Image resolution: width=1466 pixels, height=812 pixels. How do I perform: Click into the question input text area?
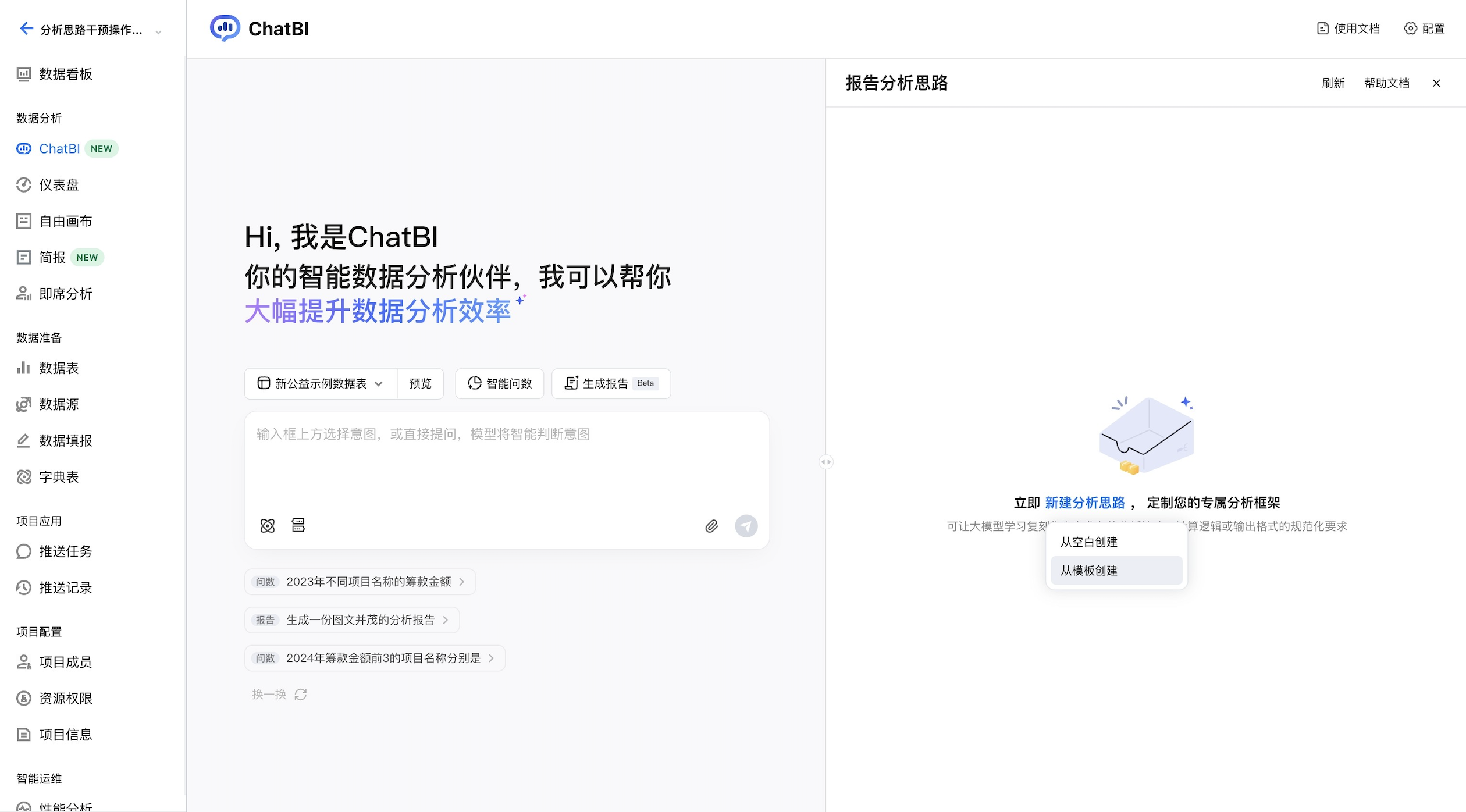[x=506, y=460]
